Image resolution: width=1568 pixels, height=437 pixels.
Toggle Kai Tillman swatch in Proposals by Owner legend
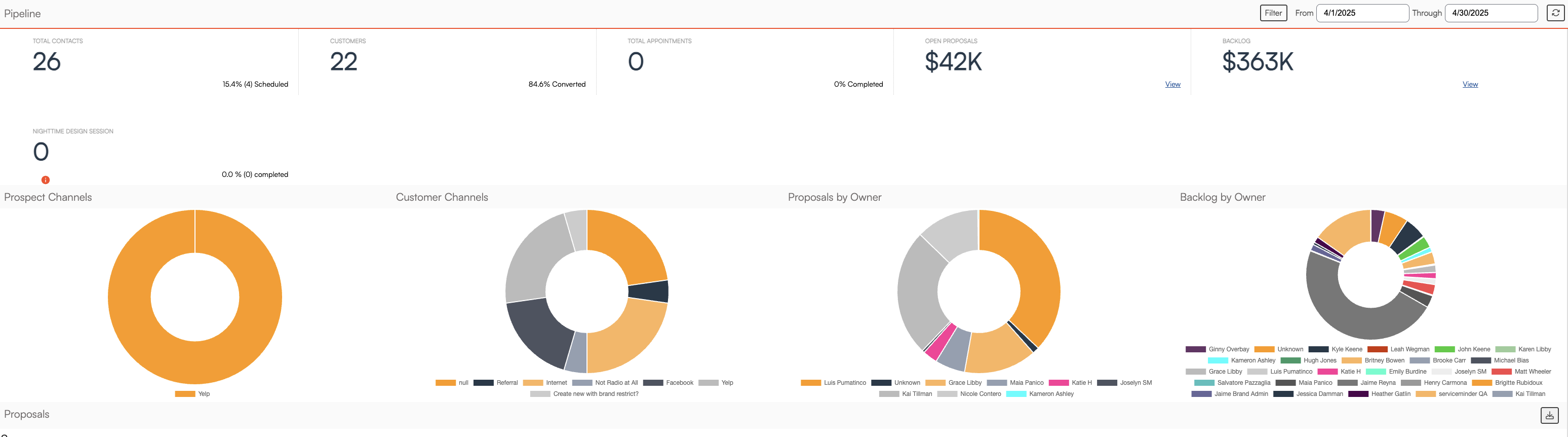click(x=889, y=394)
